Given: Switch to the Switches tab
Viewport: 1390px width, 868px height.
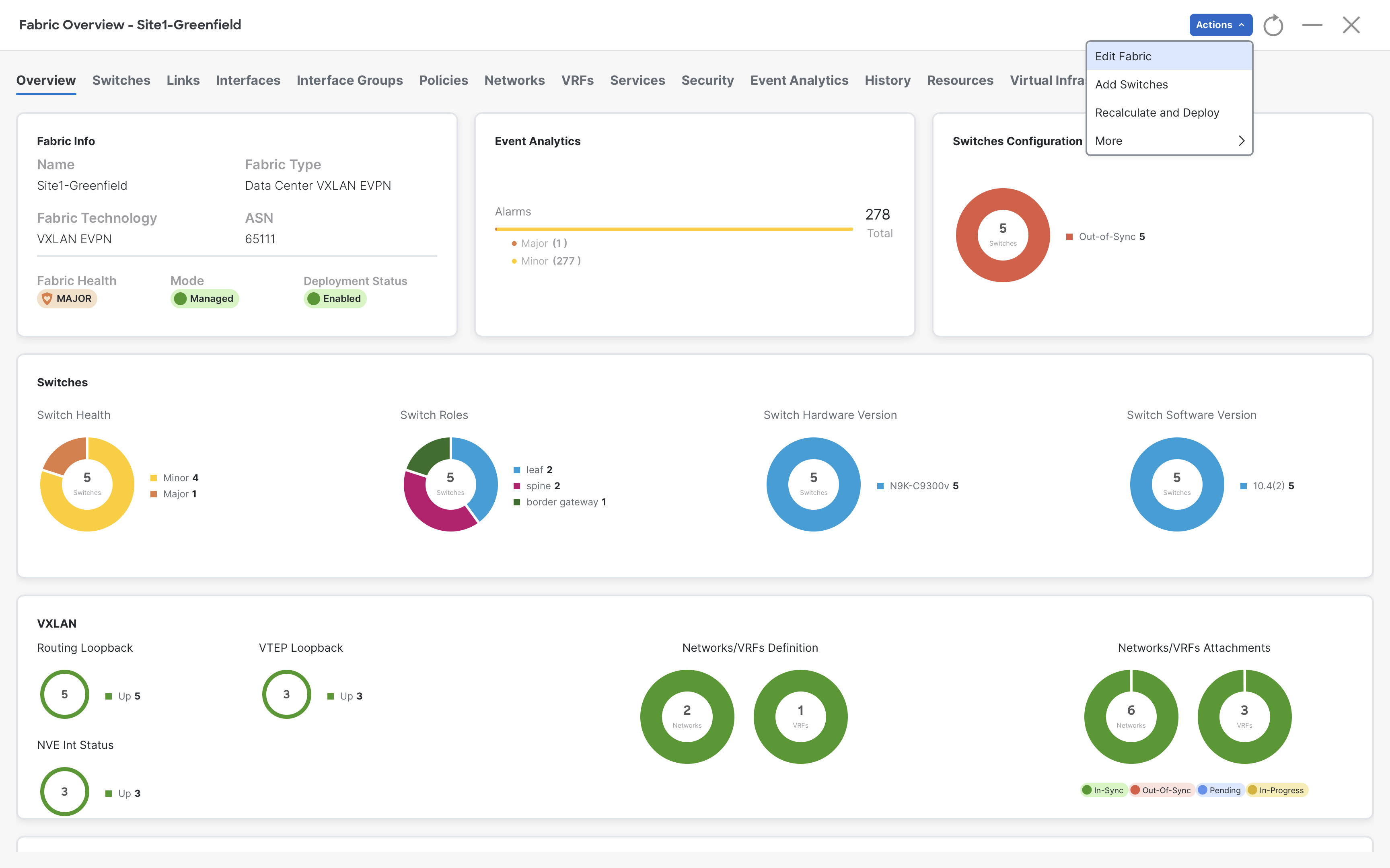Looking at the screenshot, I should [121, 80].
